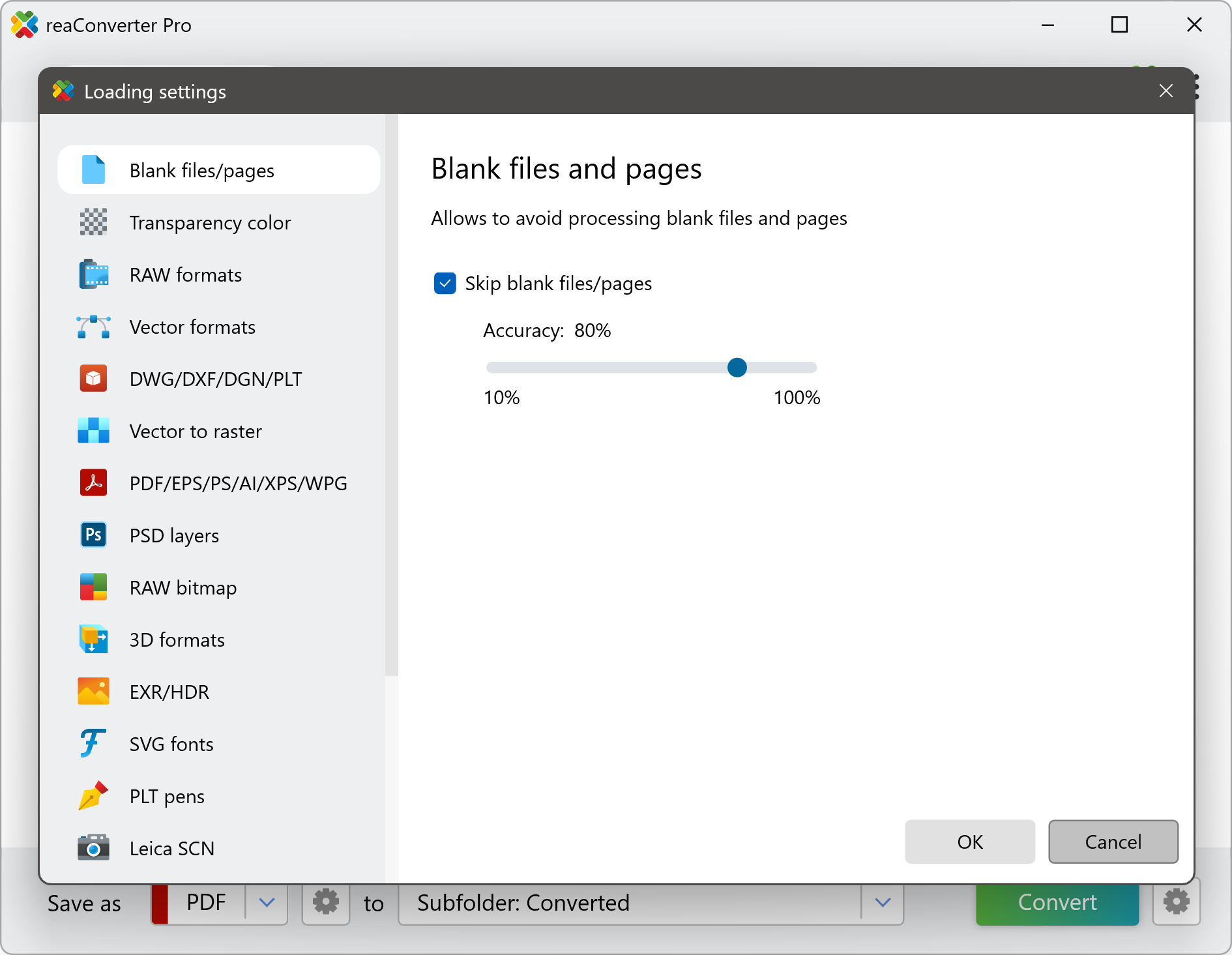Click the Leica SCN camera icon

click(x=93, y=848)
